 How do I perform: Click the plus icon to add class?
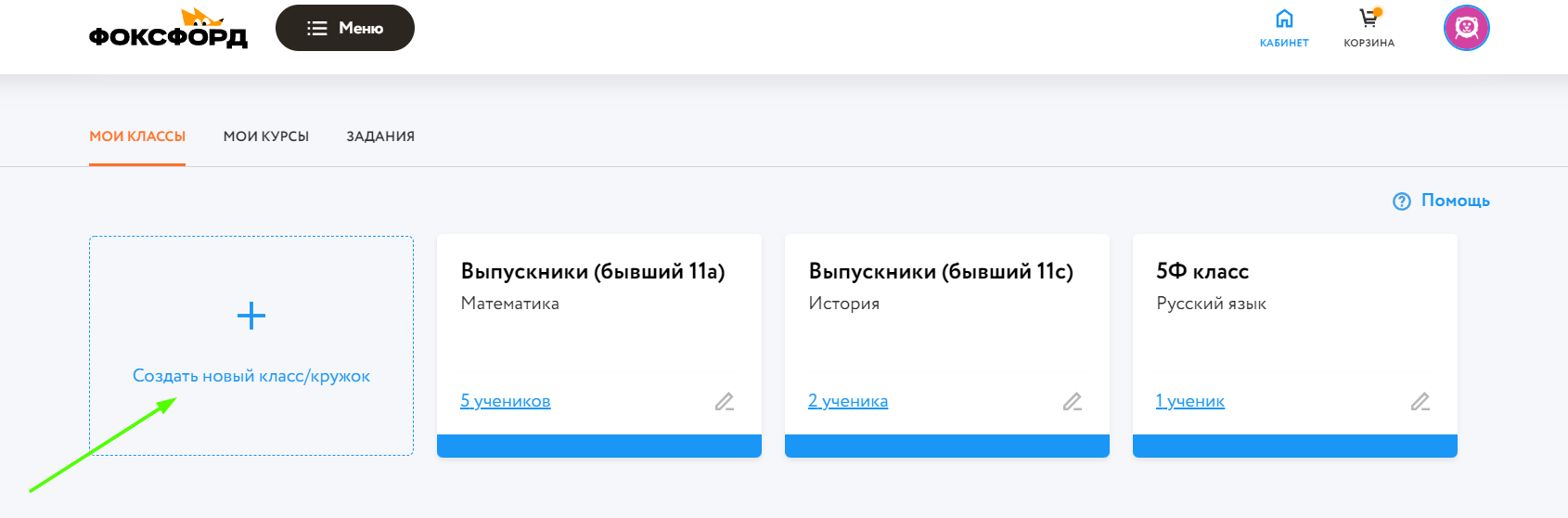(251, 317)
